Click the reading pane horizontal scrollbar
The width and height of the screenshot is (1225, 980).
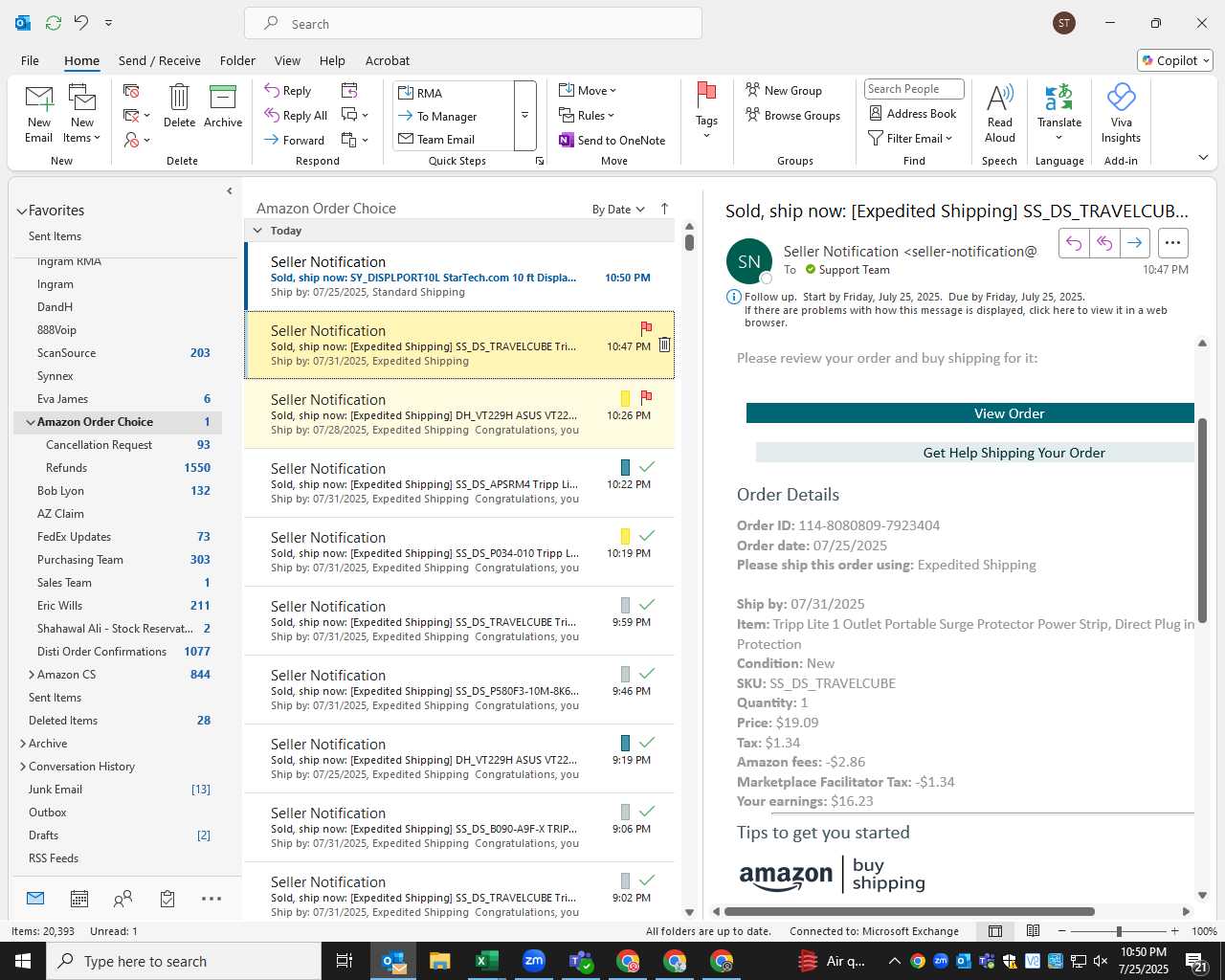[x=909, y=912]
